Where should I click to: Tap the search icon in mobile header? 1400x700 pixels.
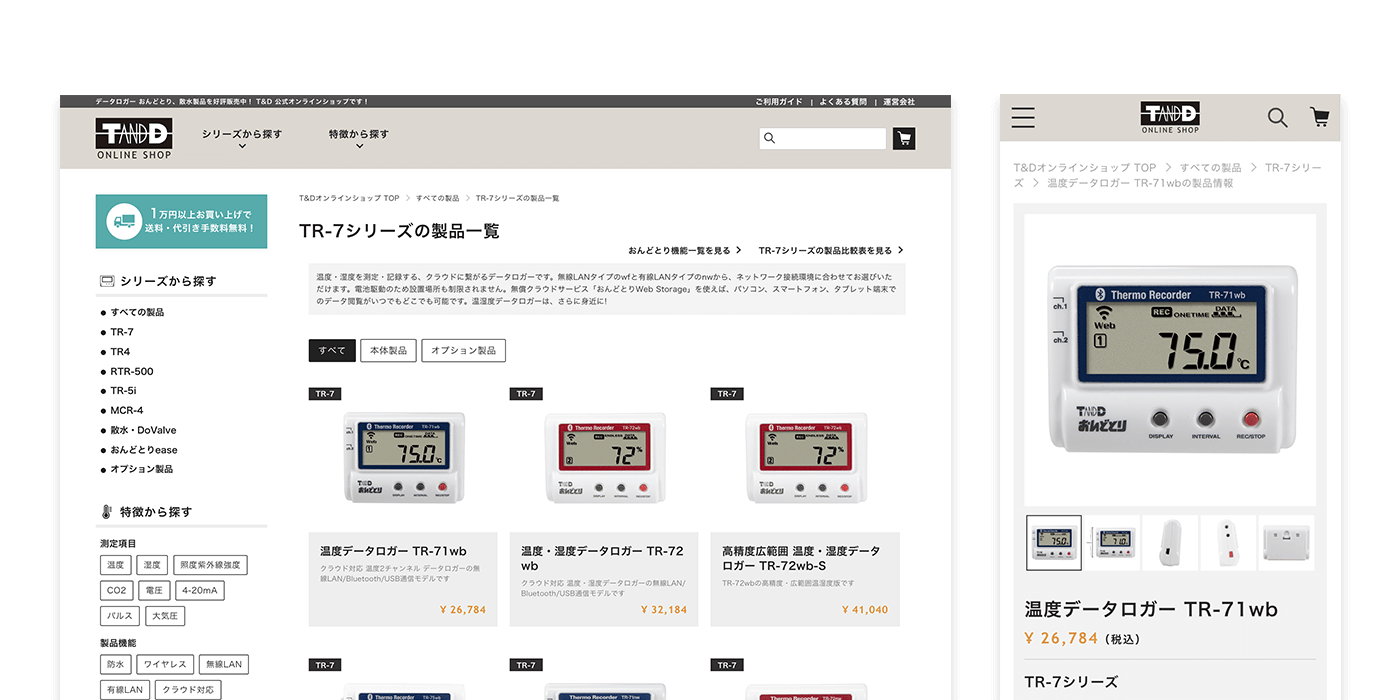(1277, 117)
